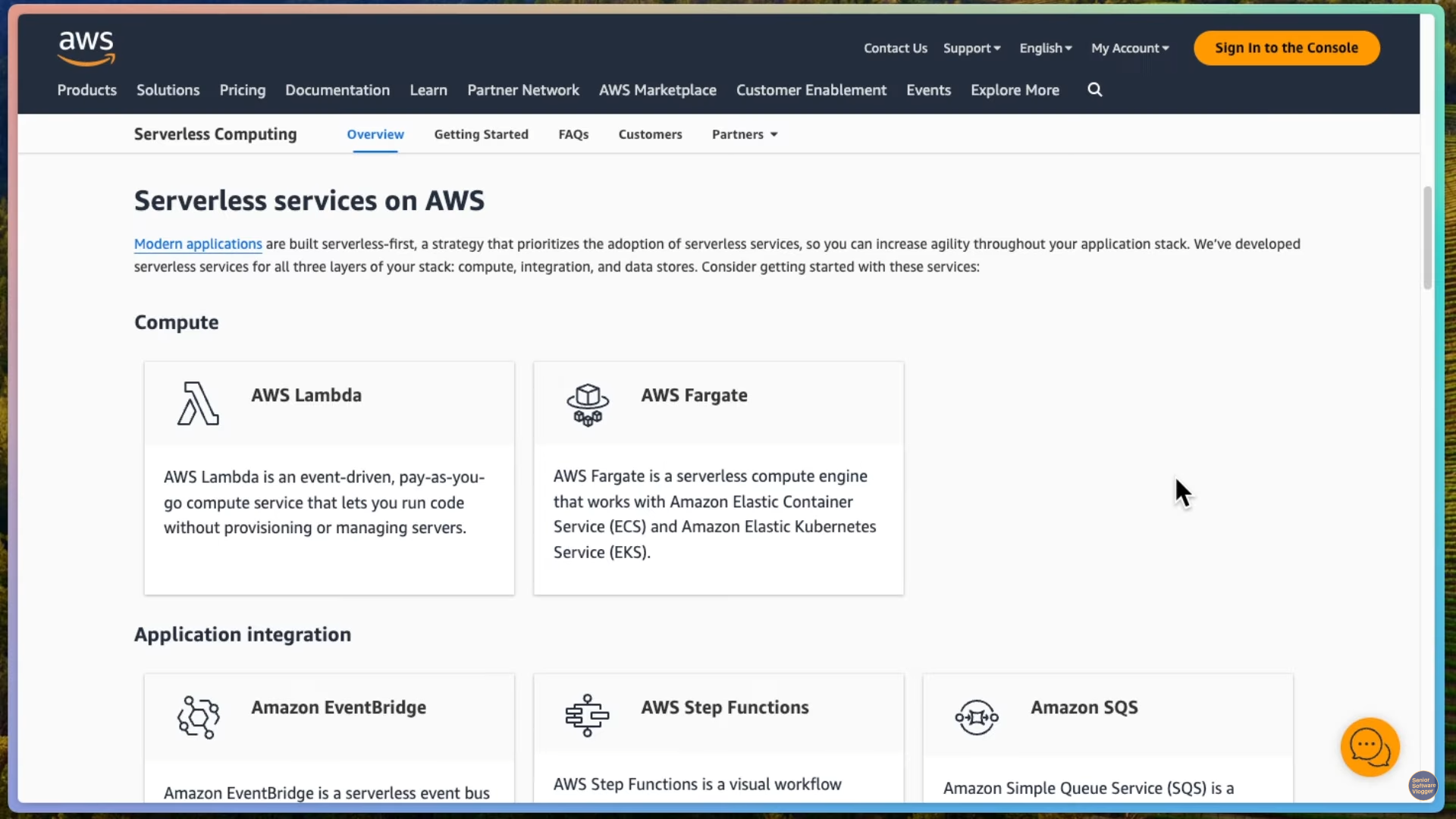Open the Products menu
The height and width of the screenshot is (819, 1456).
(x=87, y=90)
